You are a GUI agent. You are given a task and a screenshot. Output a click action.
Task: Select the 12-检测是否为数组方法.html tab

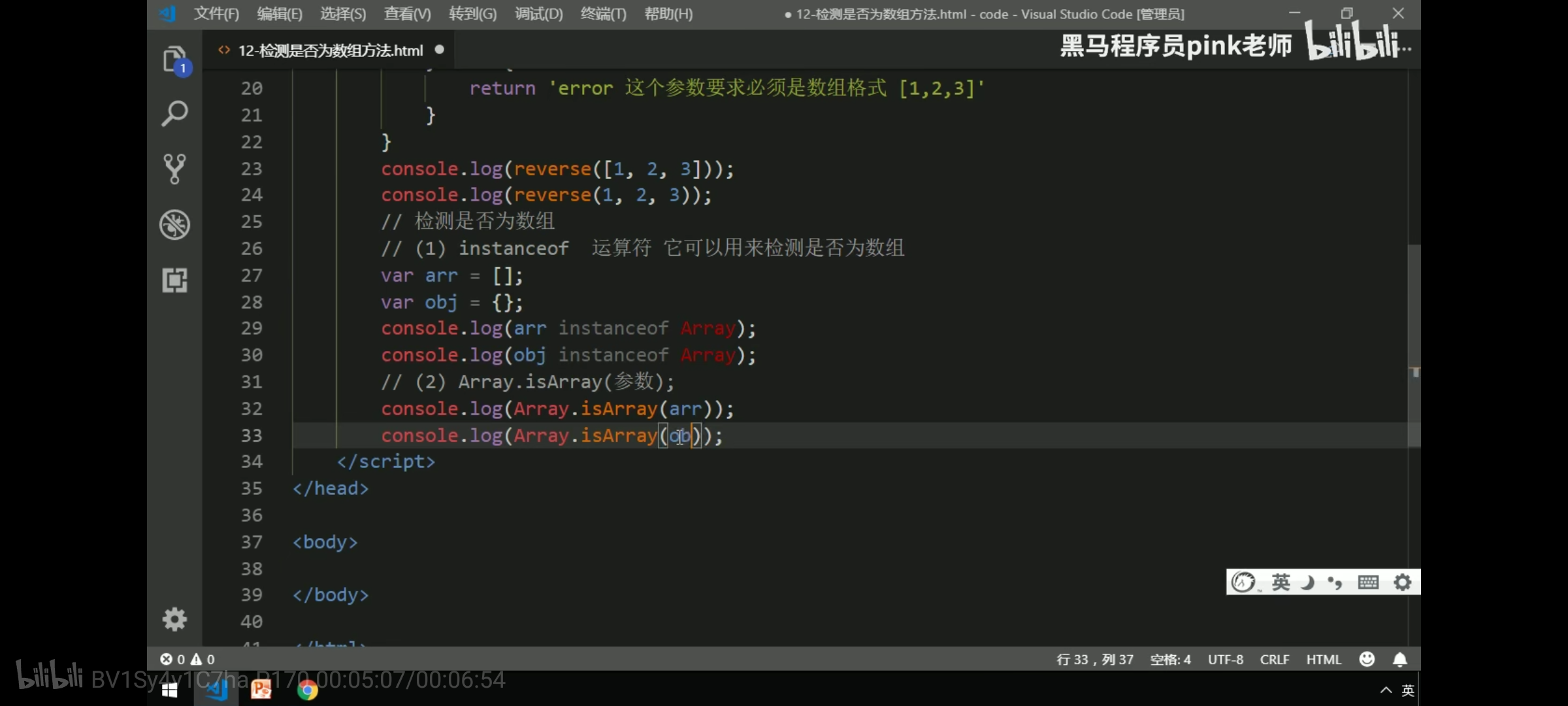[330, 50]
